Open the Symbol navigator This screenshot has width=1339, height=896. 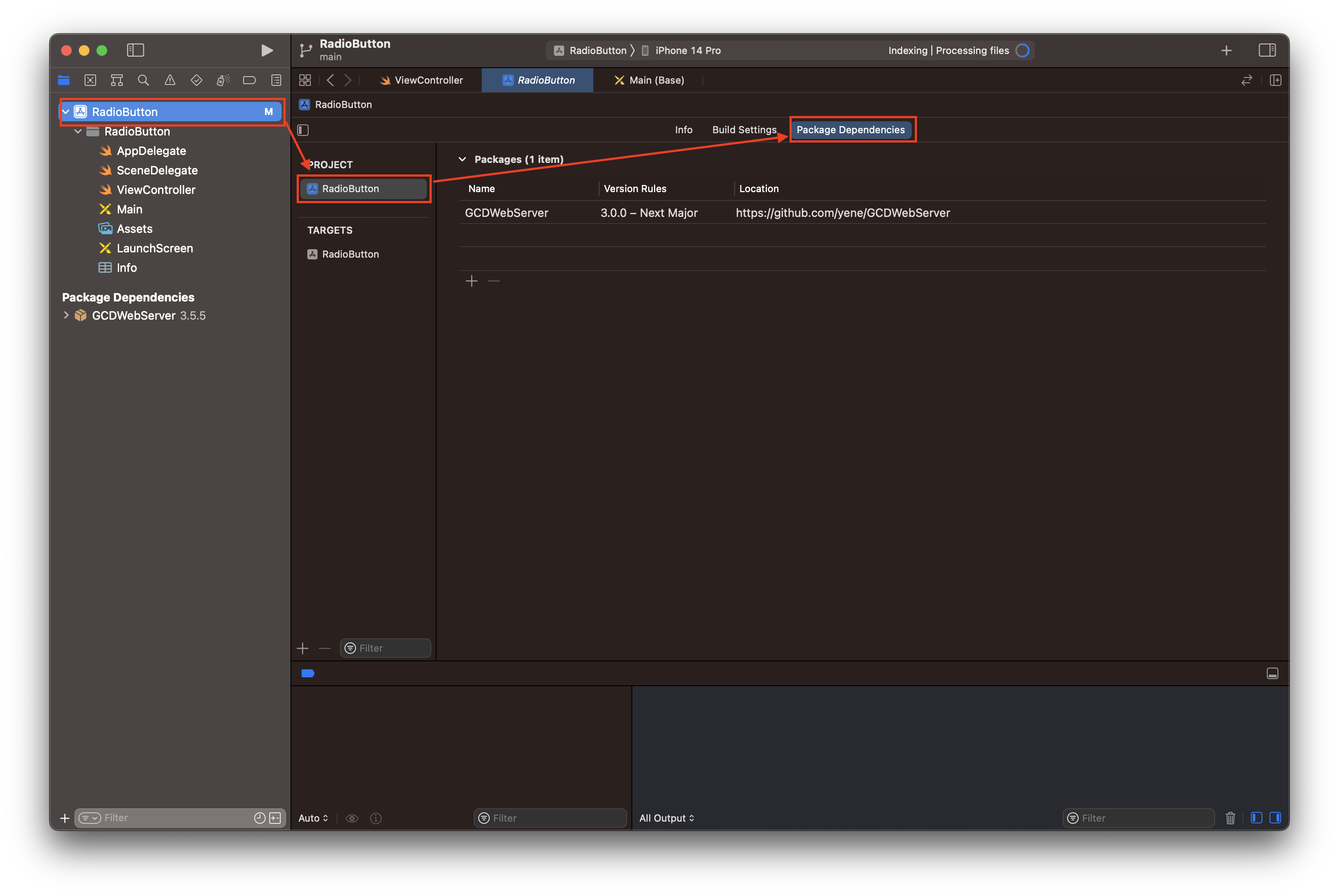[x=116, y=80]
